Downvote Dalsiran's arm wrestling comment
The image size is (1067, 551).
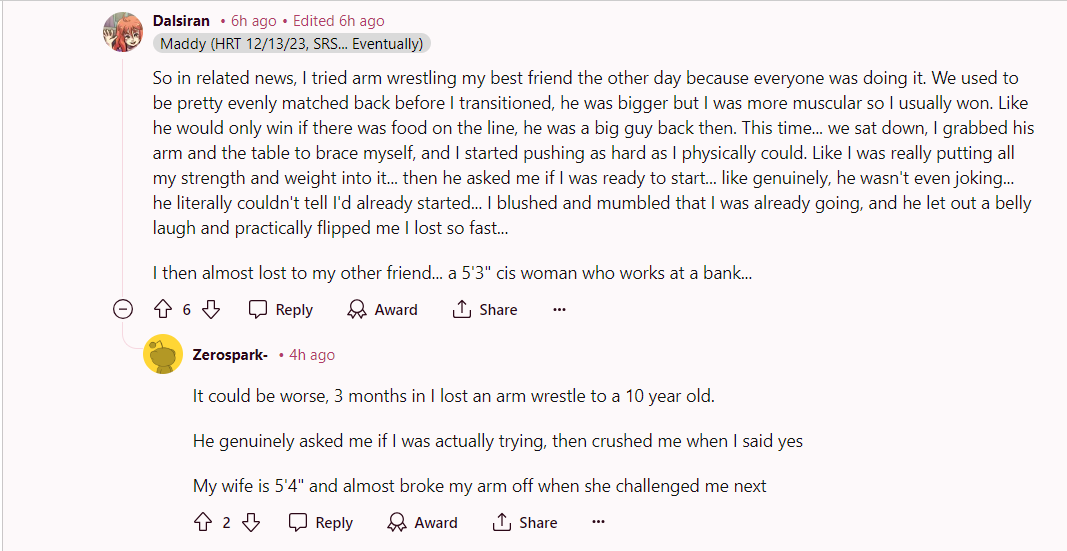[x=211, y=310]
